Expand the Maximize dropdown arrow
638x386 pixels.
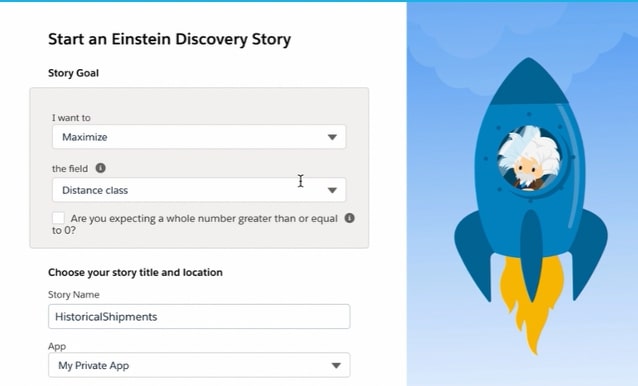click(x=332, y=137)
